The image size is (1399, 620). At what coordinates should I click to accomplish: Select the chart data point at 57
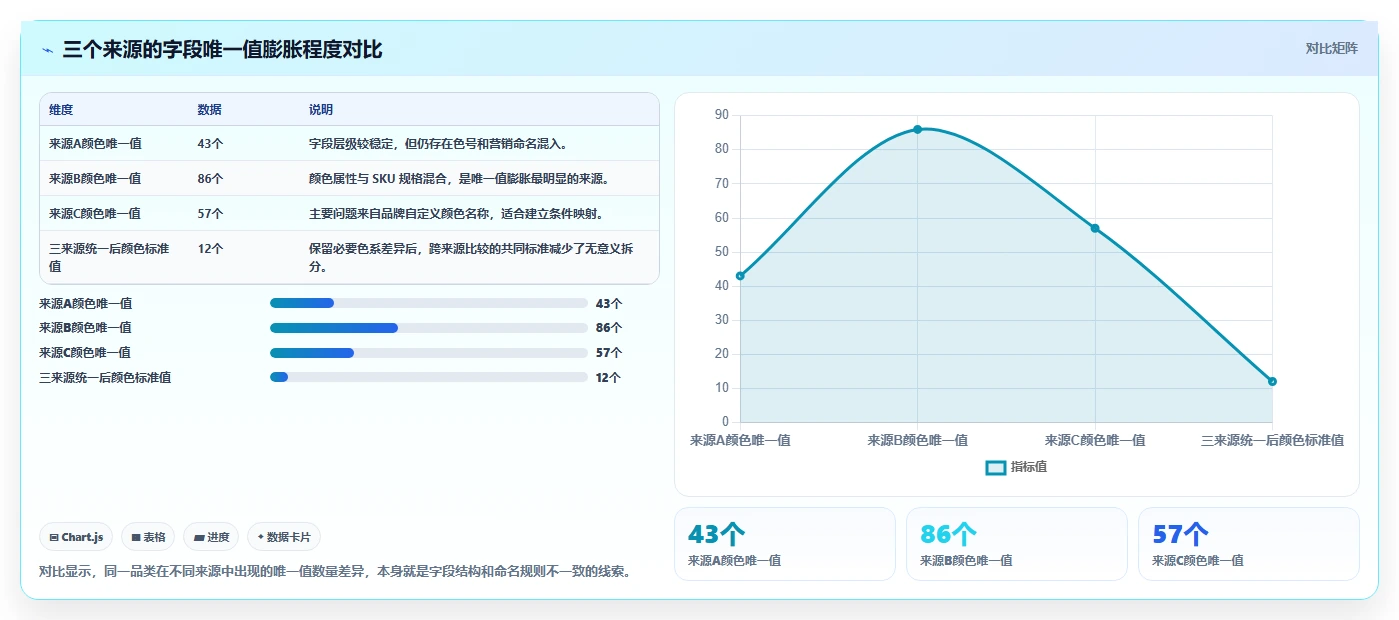click(1095, 228)
